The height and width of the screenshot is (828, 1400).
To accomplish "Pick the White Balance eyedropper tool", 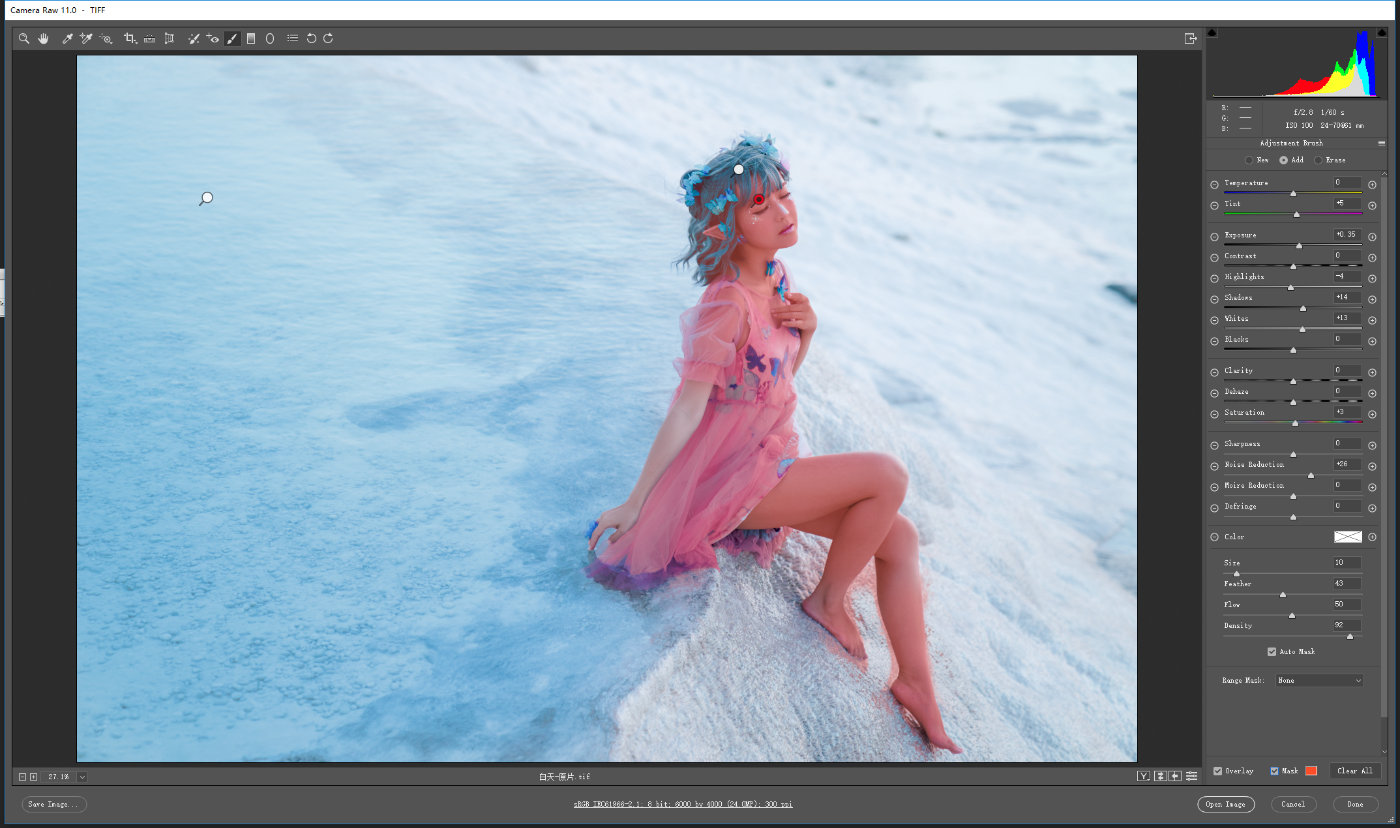I will pos(67,39).
